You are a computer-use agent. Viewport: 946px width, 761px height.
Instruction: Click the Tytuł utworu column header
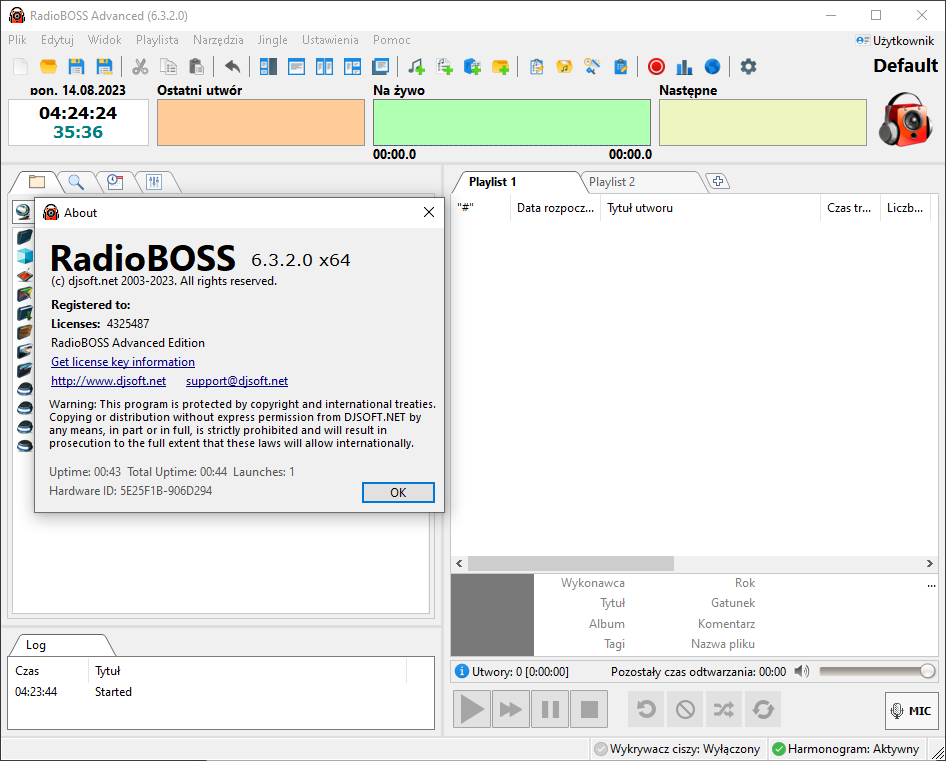pyautogui.click(x=710, y=208)
